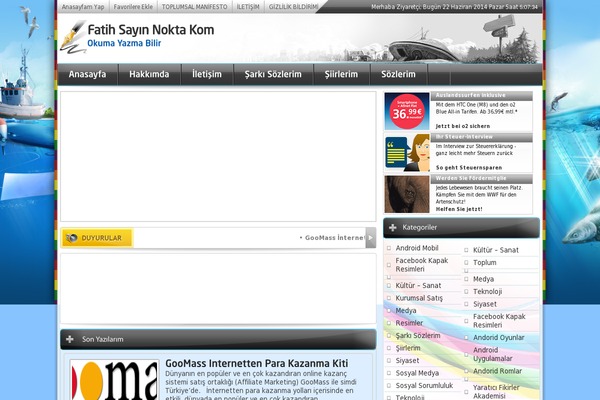Open the Anasayfa menu item
Image resolution: width=600 pixels, height=400 pixels.
pos(87,74)
